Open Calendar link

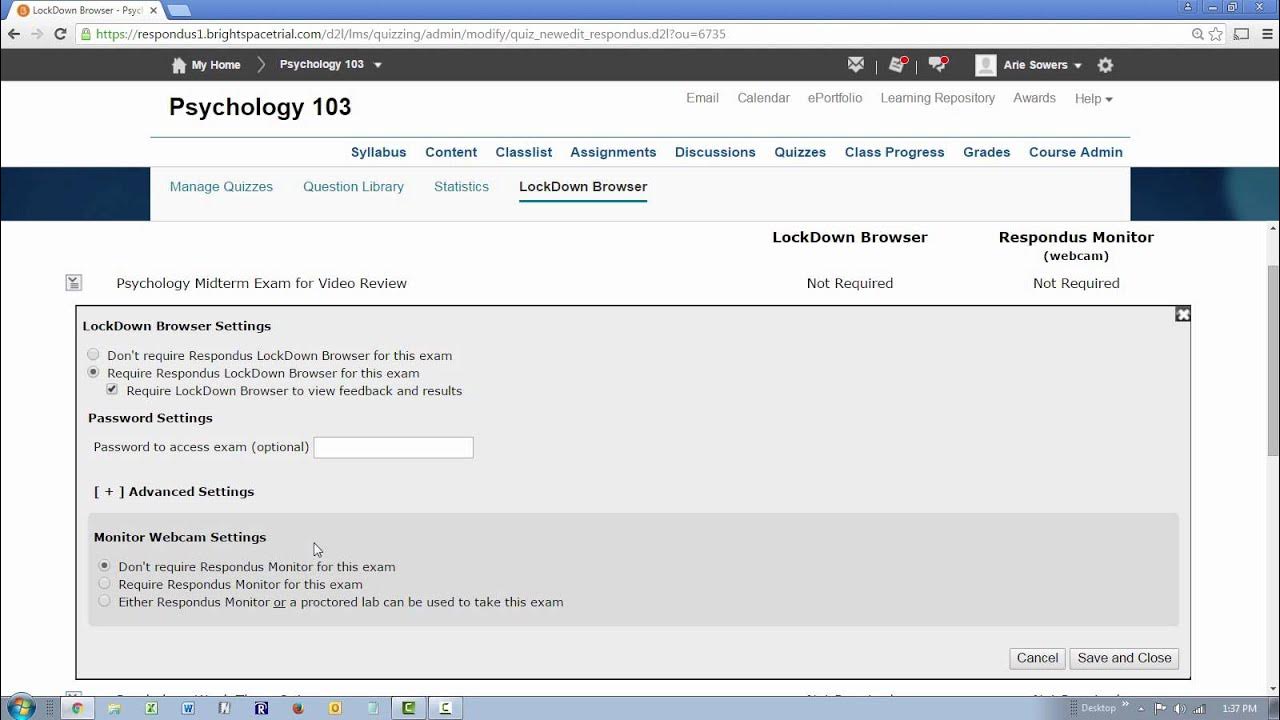[x=763, y=98]
